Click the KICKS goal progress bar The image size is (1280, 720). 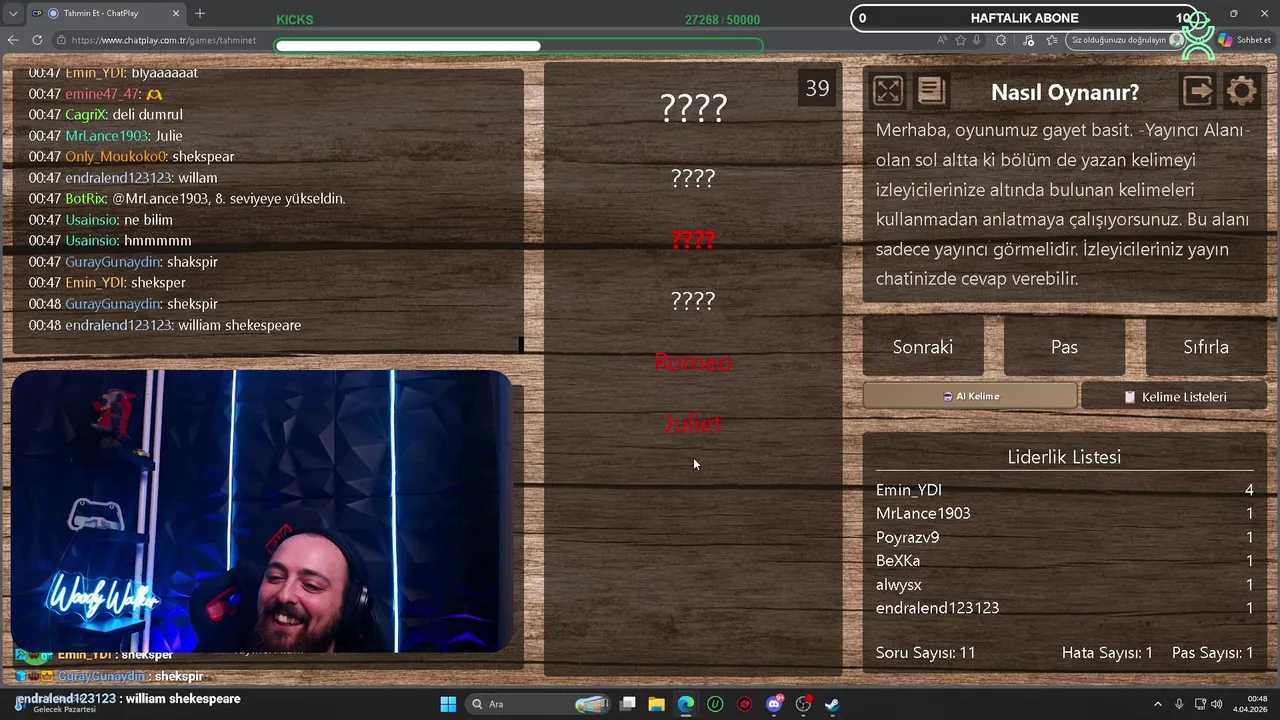(518, 45)
